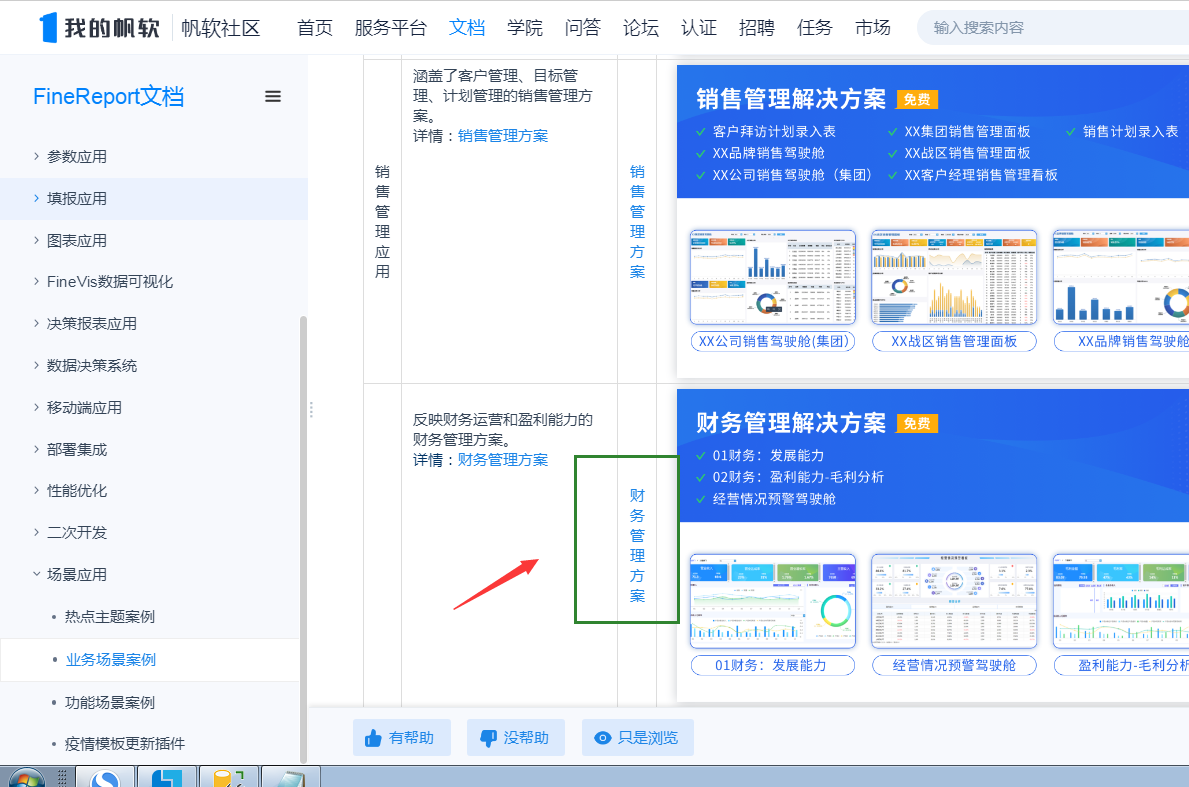Expand the FineVis数据可视化 section
The height and width of the screenshot is (787, 1189).
point(152,282)
